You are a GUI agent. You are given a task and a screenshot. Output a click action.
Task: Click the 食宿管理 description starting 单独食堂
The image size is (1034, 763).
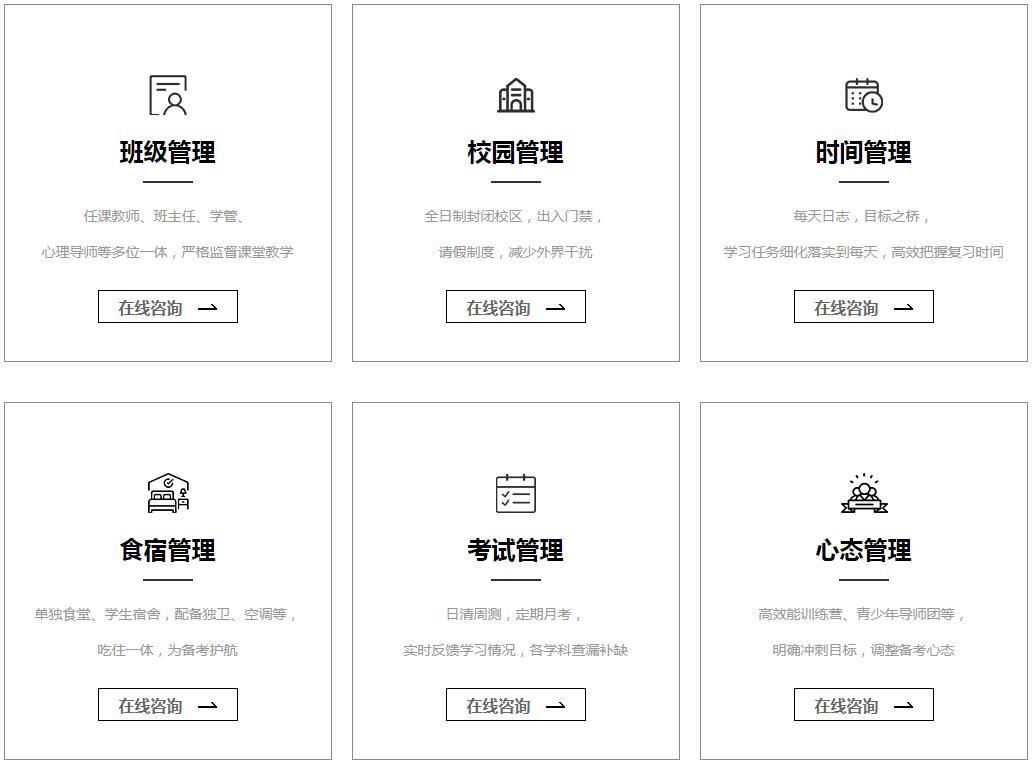pos(167,614)
